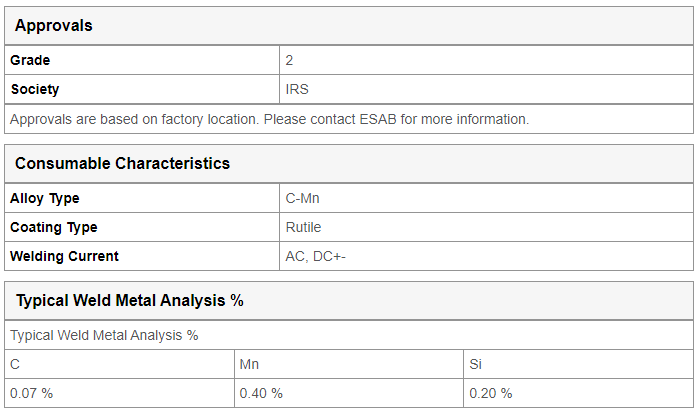The image size is (700, 414).
Task: Select the 0.40 % manganese value
Action: 261,393
